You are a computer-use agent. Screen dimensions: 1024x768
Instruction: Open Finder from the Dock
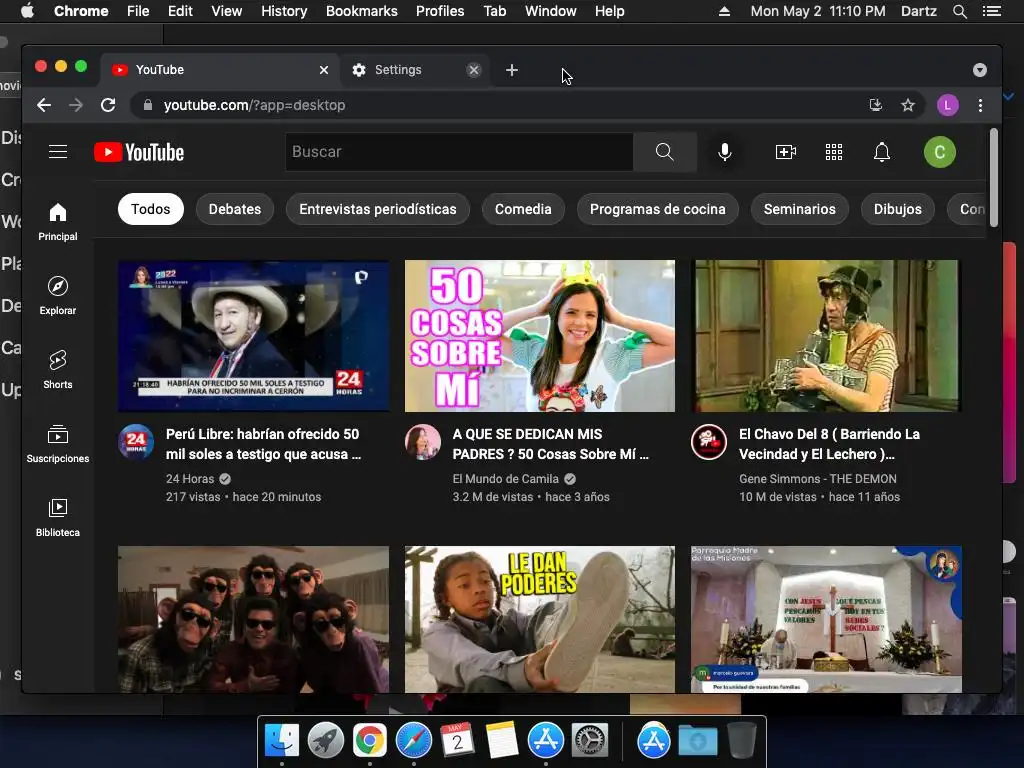(x=281, y=741)
